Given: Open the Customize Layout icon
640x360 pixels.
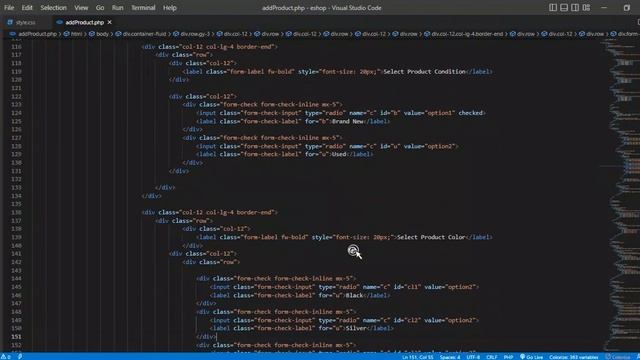Looking at the screenshot, I should [x=586, y=7].
